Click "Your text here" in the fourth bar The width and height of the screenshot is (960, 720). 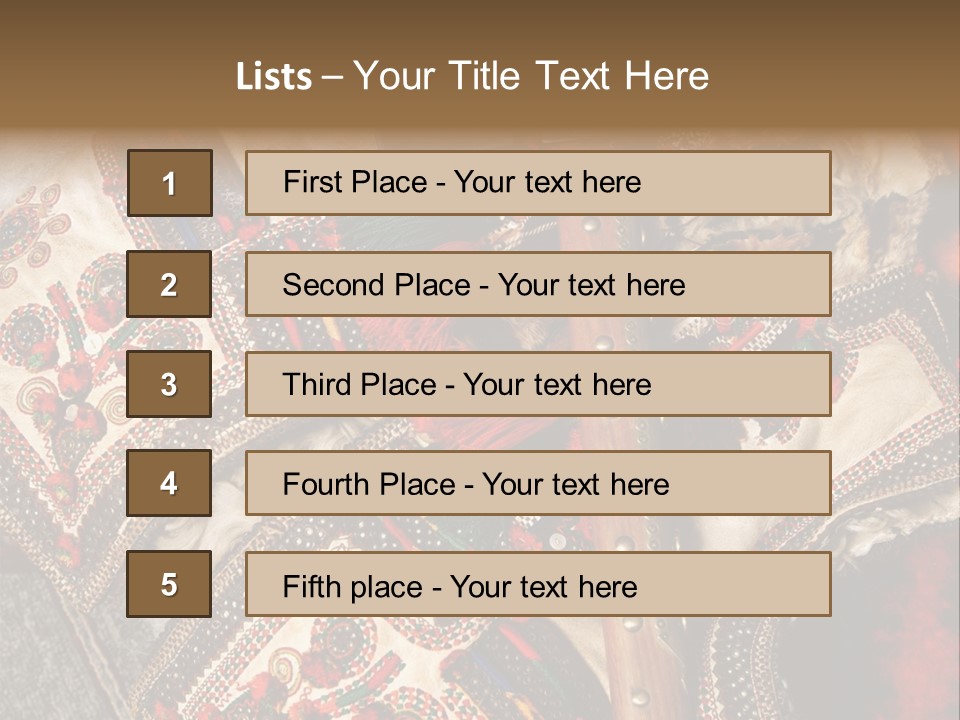tap(575, 485)
